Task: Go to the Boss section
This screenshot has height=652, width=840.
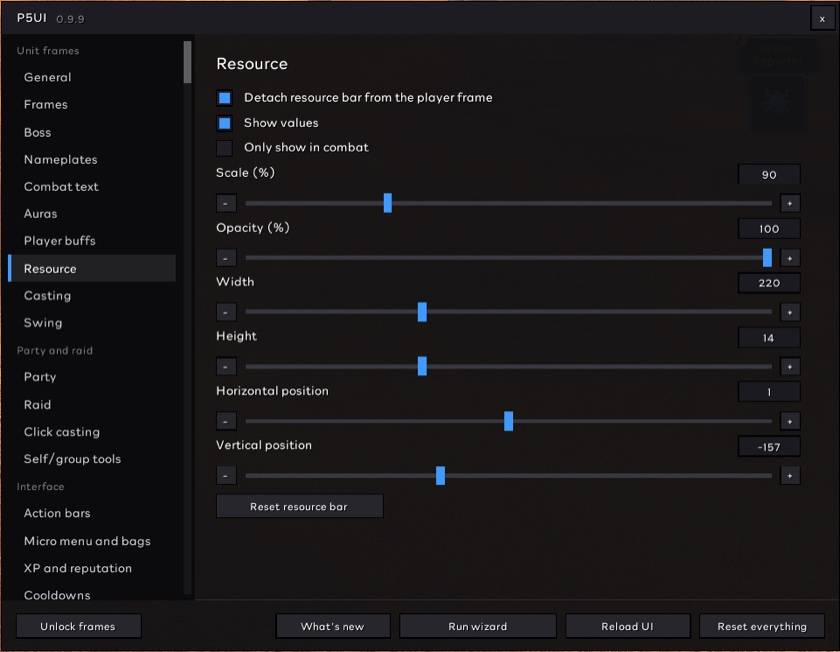Action: 92,132
